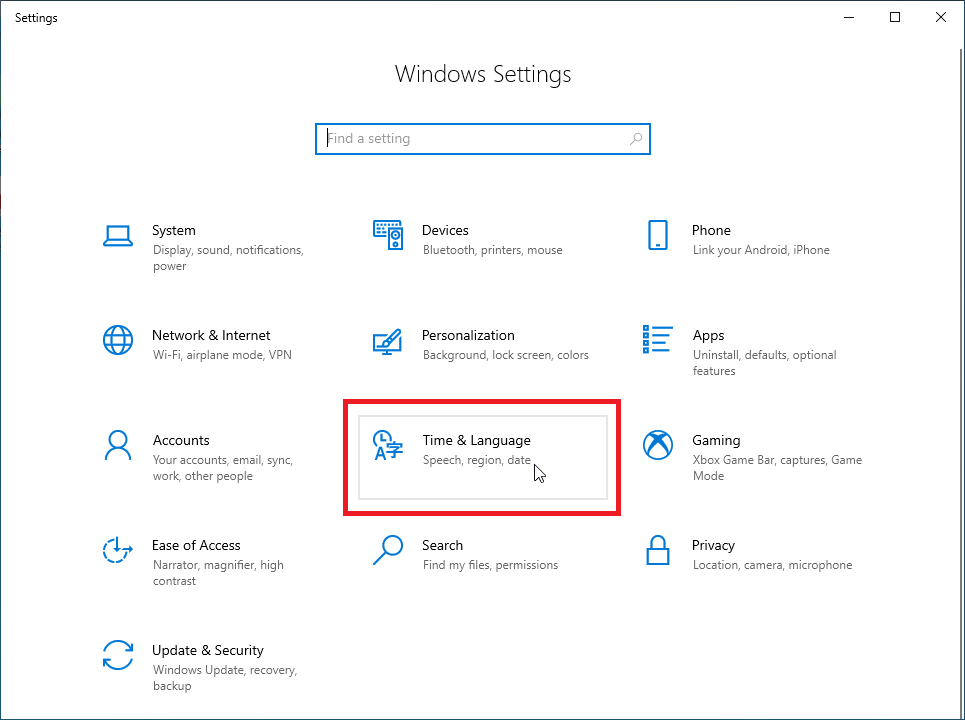Minimize the Settings window

tap(849, 17)
